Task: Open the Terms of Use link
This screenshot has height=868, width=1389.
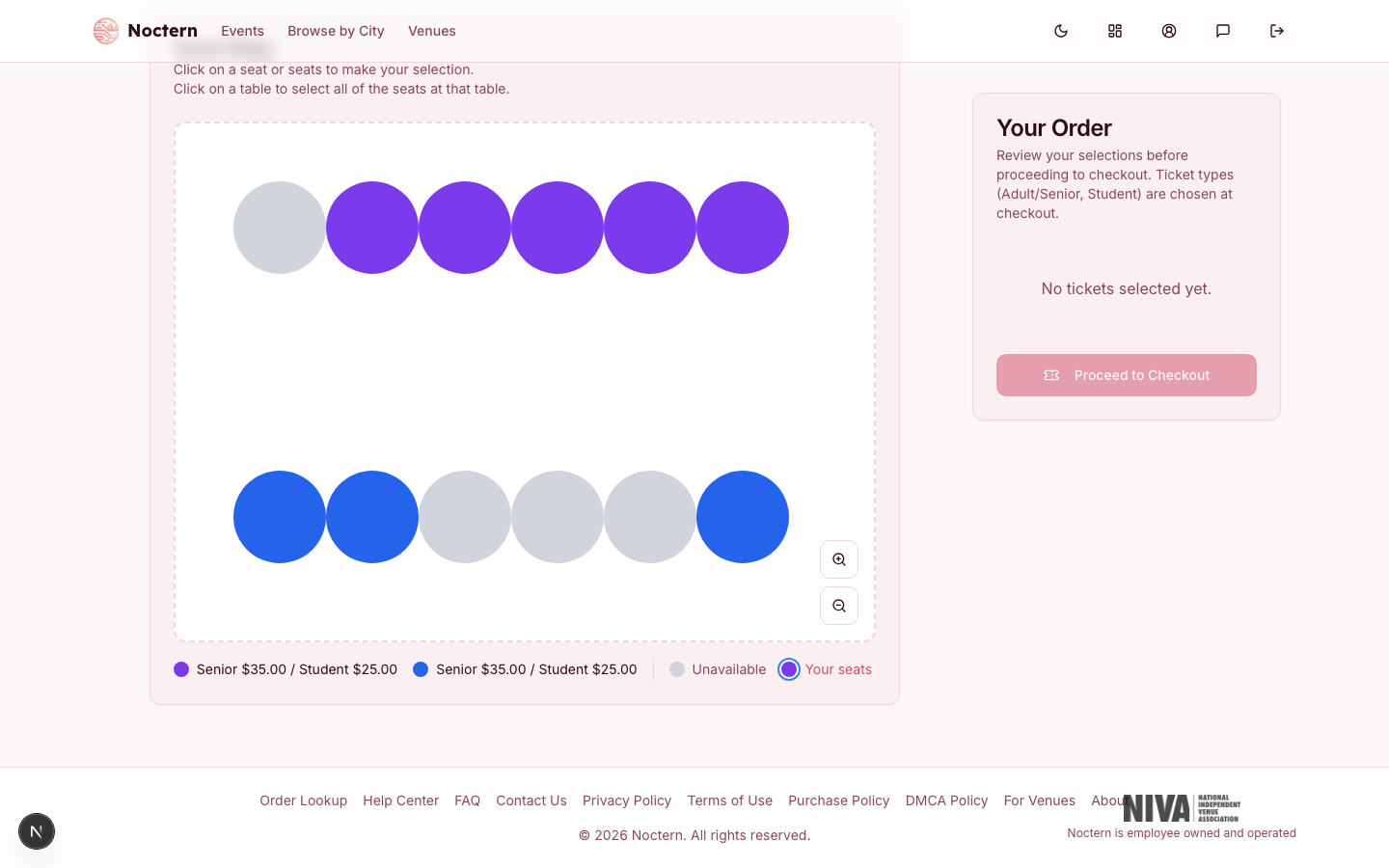Action: [729, 800]
